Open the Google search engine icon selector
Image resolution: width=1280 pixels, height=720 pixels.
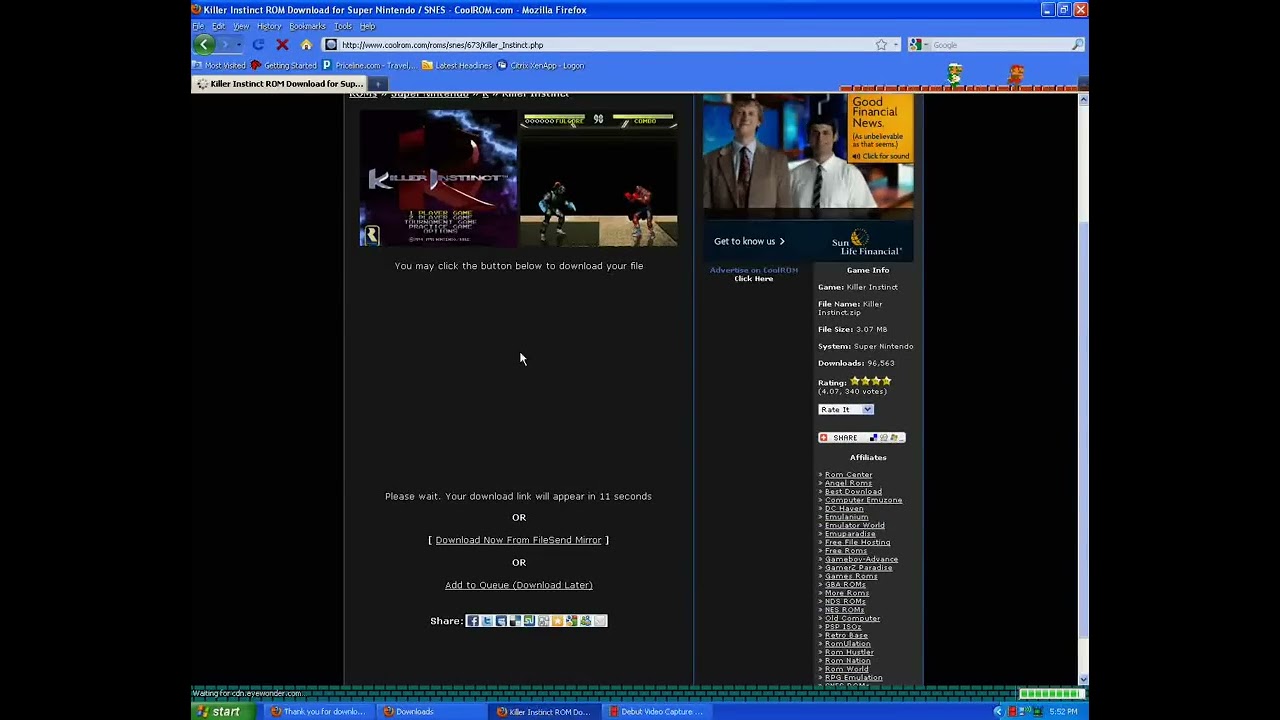[918, 45]
